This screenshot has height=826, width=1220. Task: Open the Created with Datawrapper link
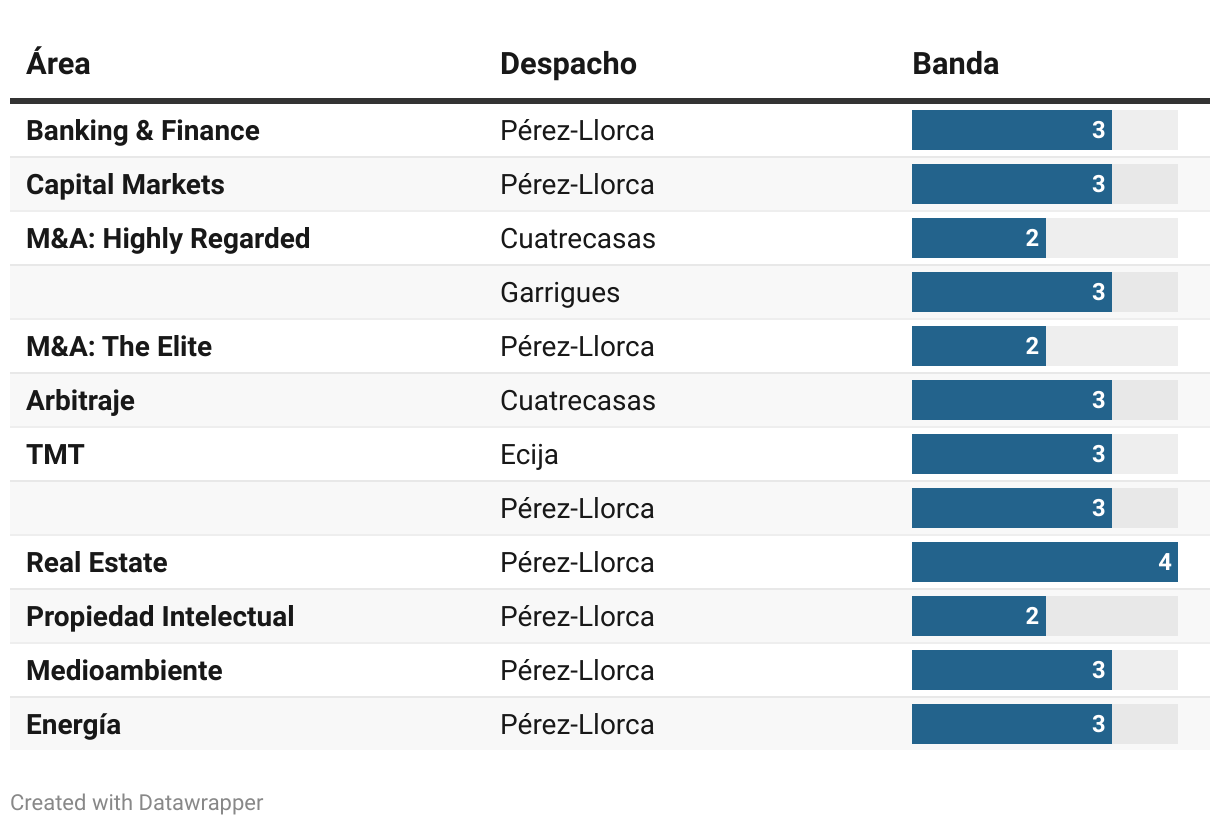[x=137, y=802]
